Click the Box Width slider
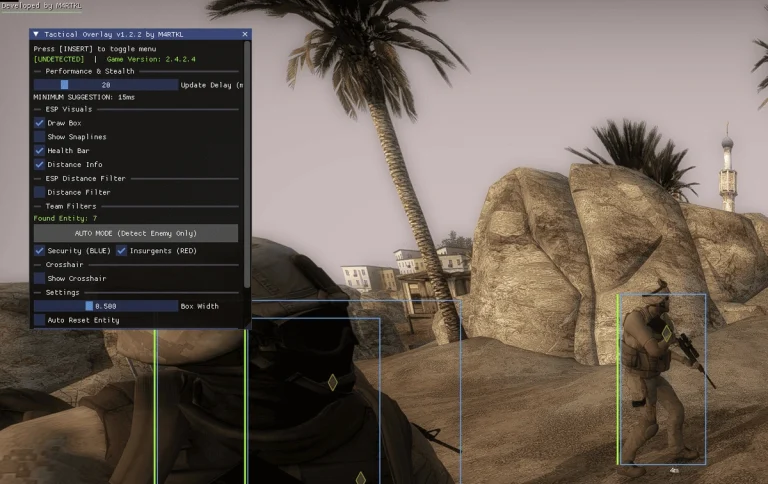Screen dimensions: 768x484 106,306
